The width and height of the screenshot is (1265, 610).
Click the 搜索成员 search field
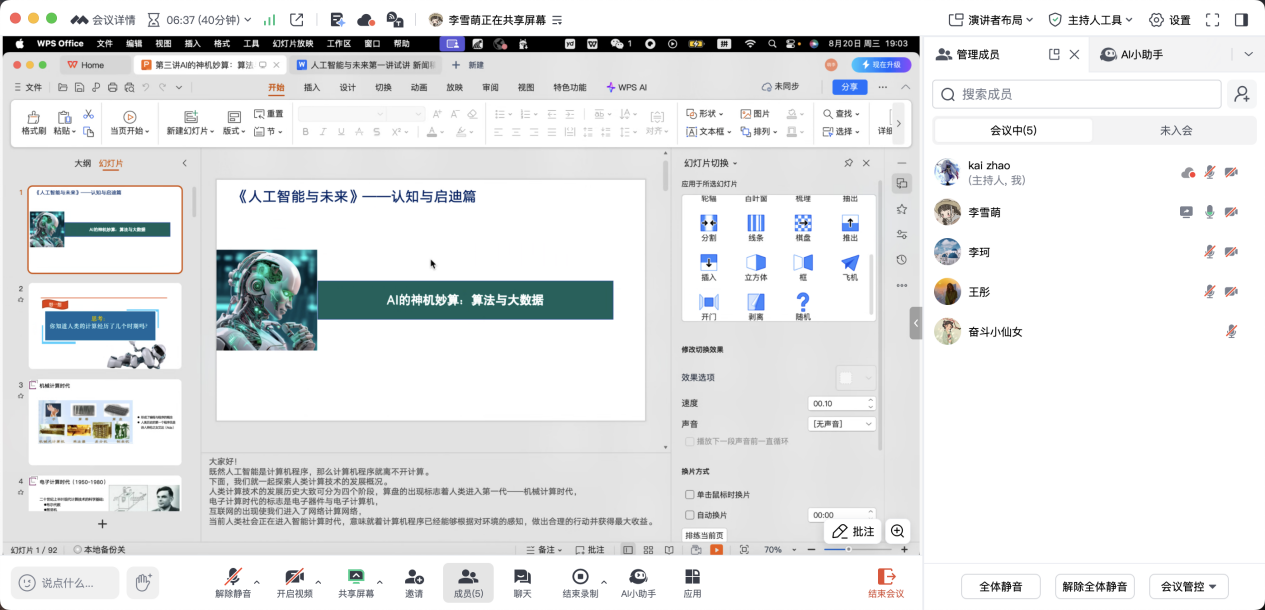1077,94
